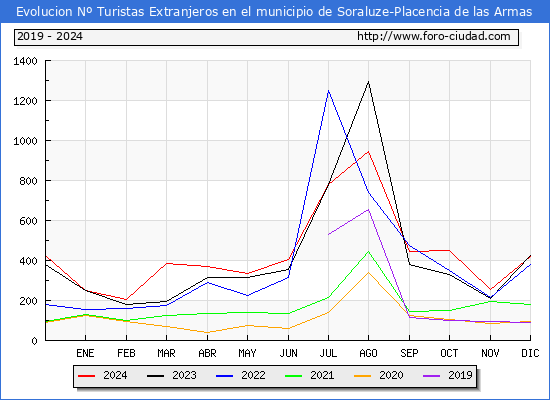Click the OCT month axis label
This screenshot has height=400, width=550.
(449, 353)
